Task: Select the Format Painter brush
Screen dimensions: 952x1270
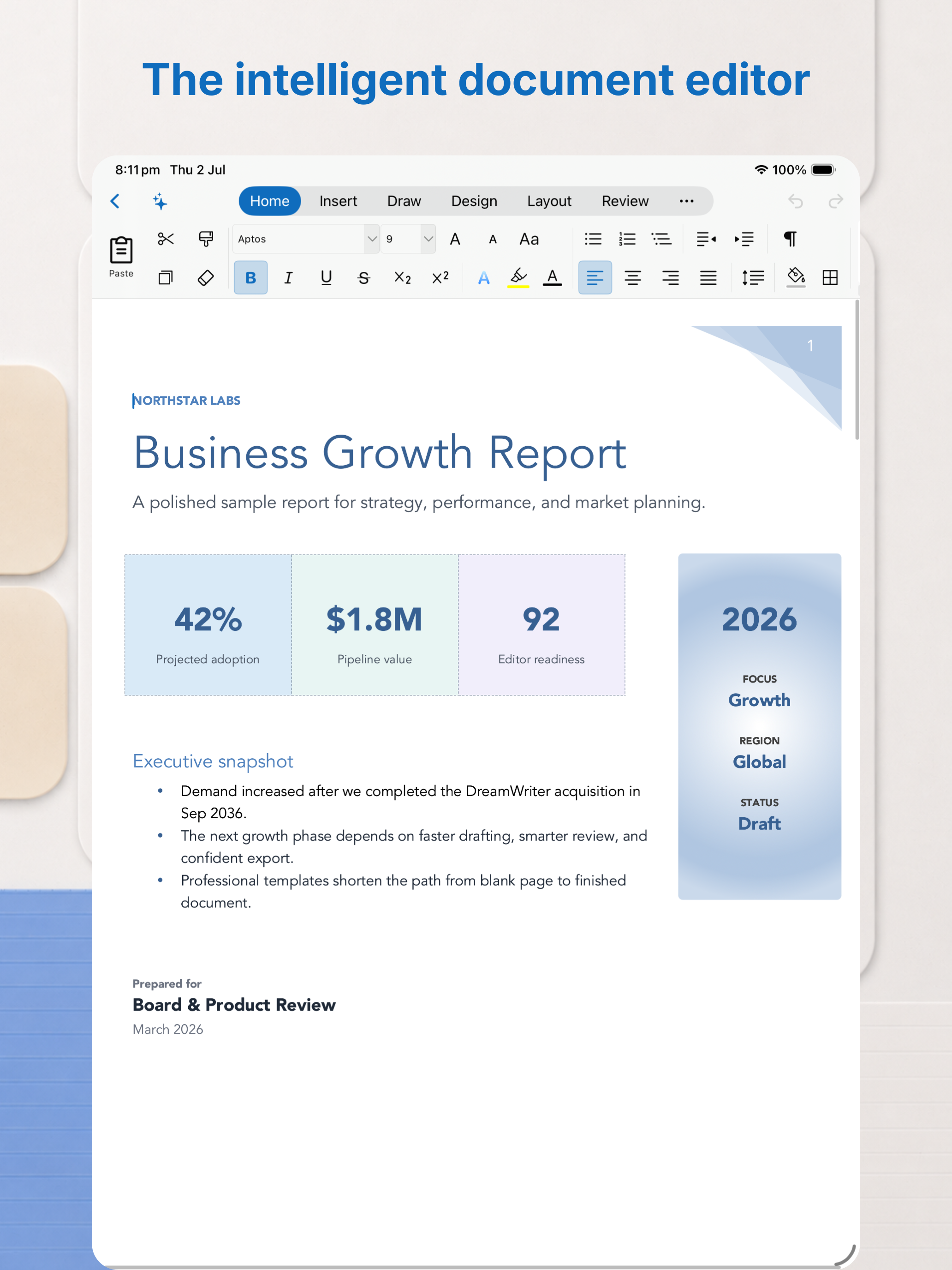Action: [x=206, y=239]
